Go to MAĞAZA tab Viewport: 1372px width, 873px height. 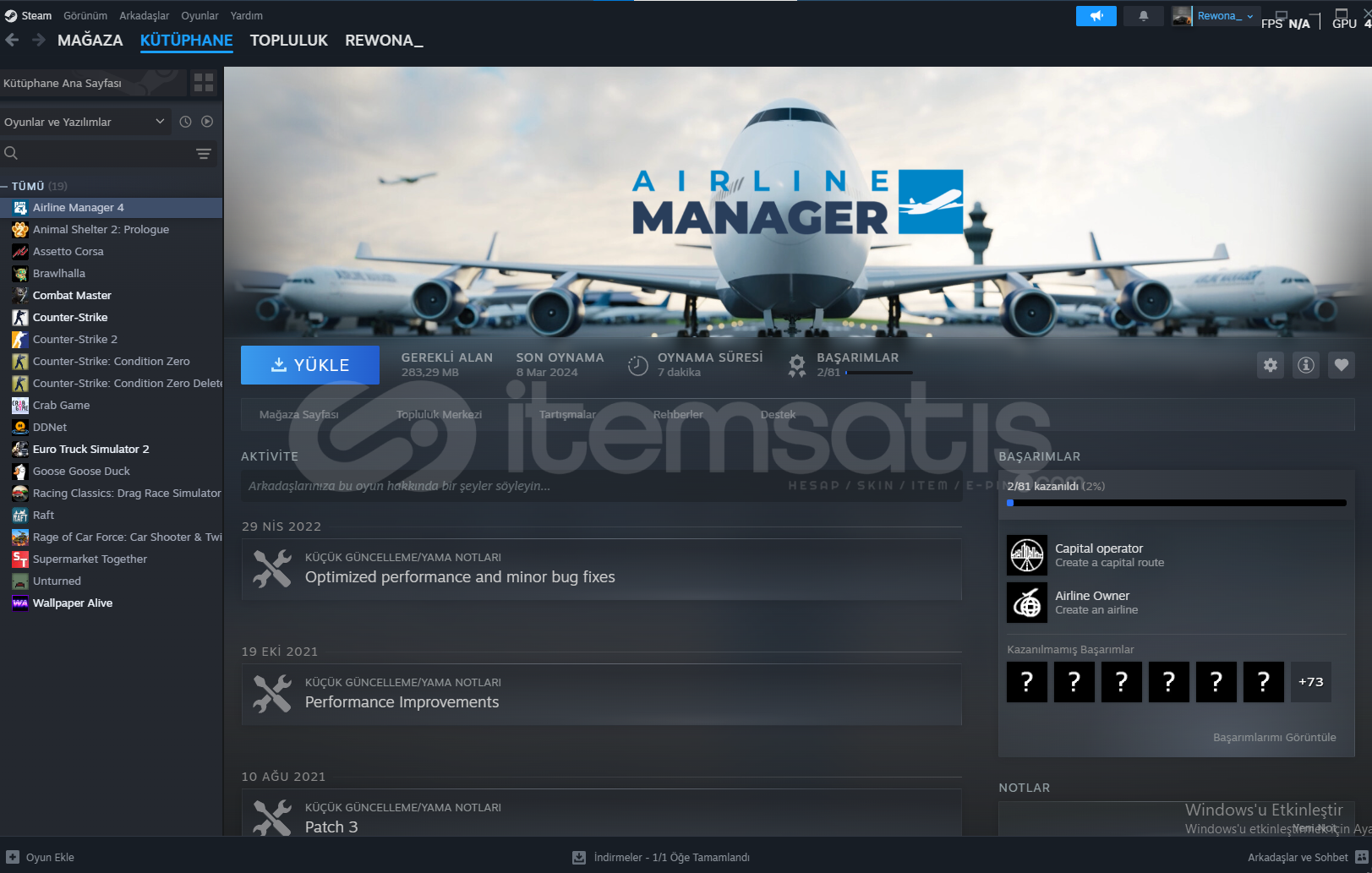(90, 40)
